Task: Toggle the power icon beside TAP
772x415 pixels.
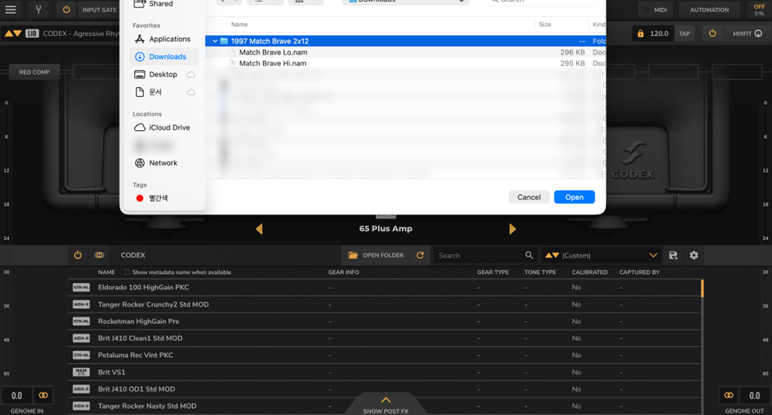Action: (x=712, y=33)
